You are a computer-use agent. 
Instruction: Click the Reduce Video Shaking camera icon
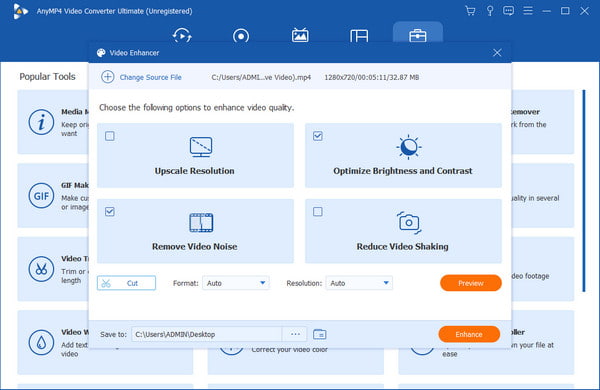(x=409, y=222)
